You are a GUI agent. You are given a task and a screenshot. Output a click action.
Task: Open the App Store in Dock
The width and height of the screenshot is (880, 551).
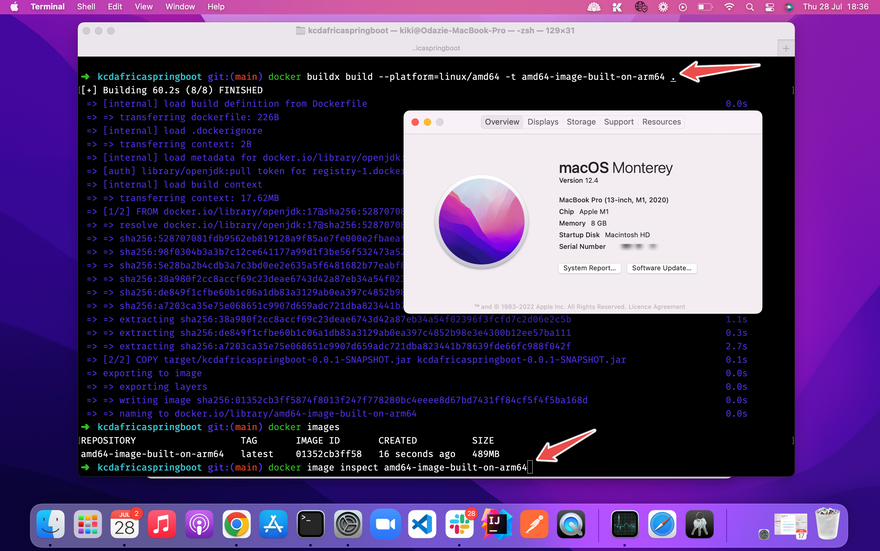click(273, 525)
